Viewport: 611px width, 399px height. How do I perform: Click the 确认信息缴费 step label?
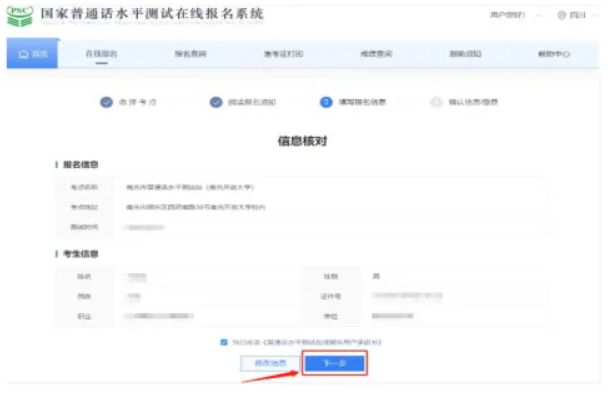pos(473,102)
